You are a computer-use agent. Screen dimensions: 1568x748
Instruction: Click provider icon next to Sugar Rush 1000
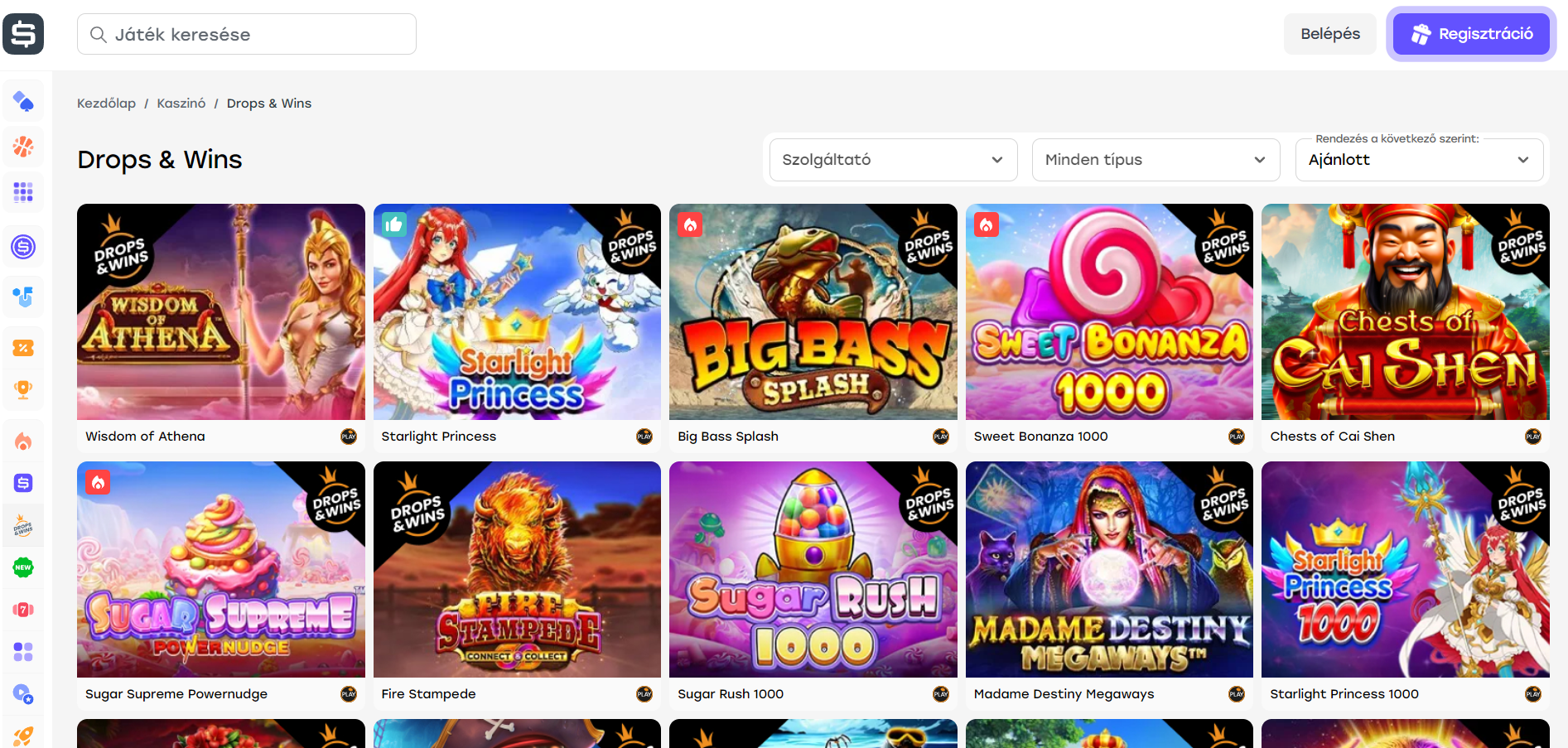(941, 694)
